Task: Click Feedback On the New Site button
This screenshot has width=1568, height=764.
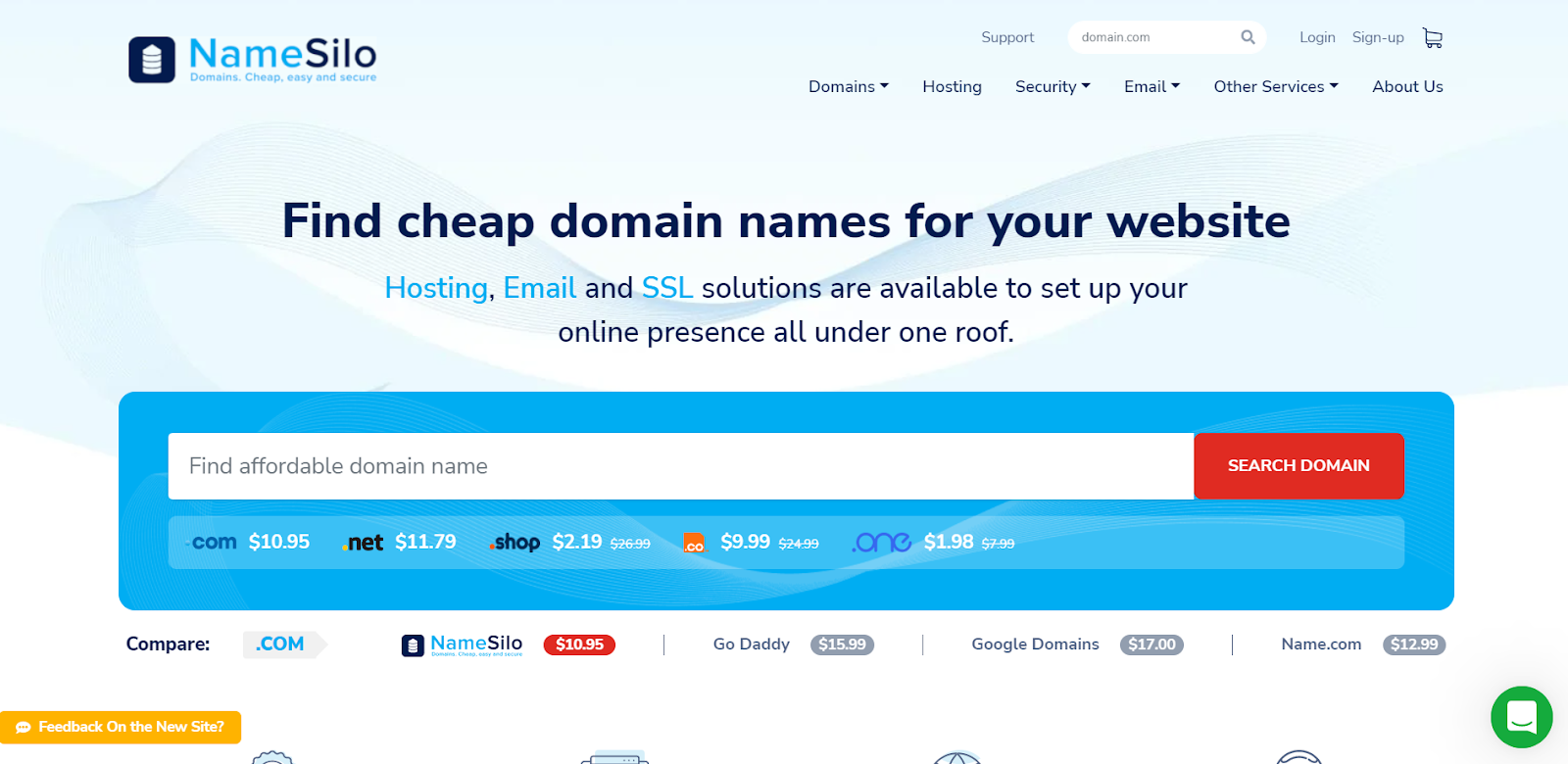Action: [121, 727]
